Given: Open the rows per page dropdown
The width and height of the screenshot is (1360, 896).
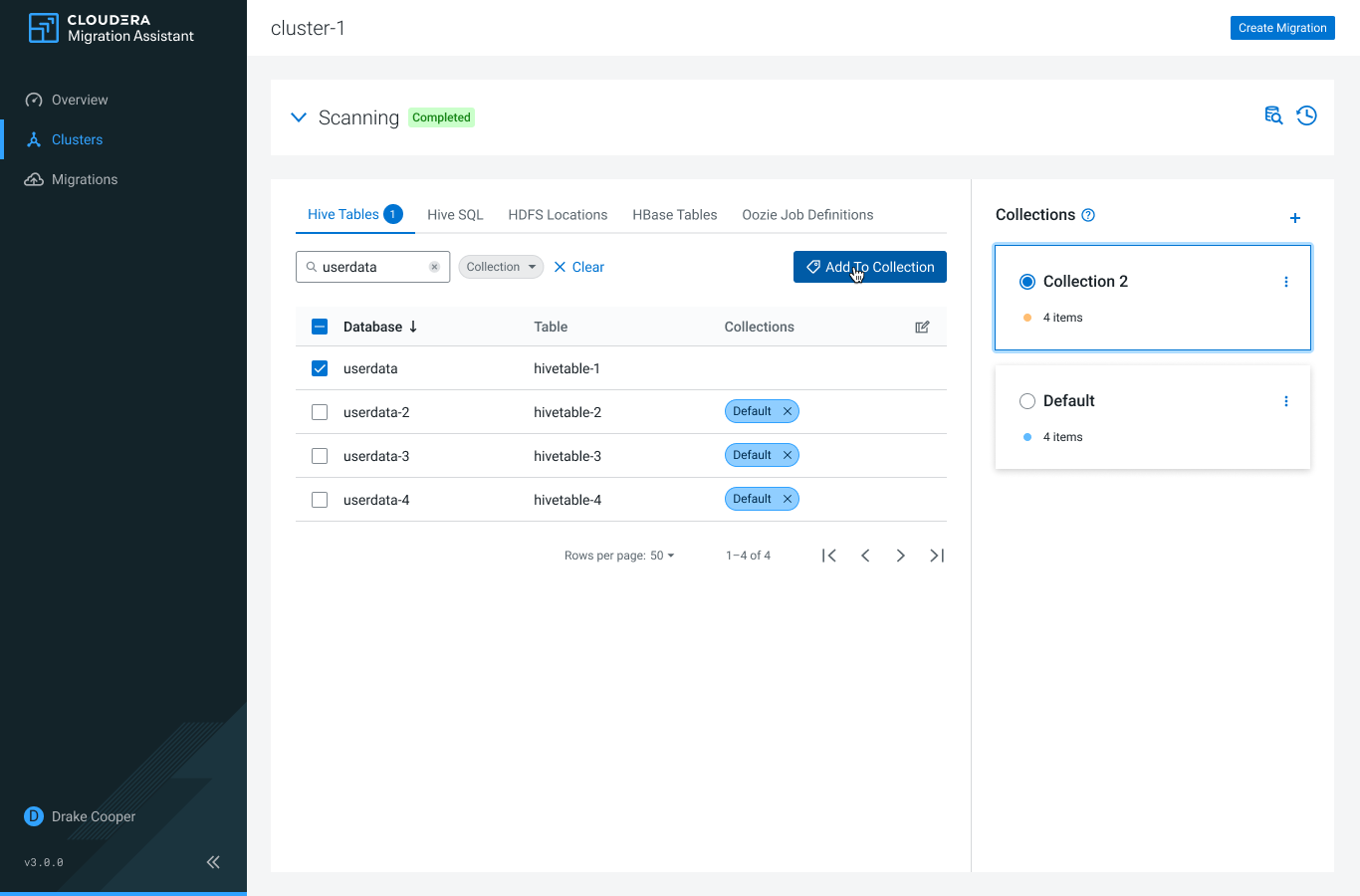Looking at the screenshot, I should [662, 556].
